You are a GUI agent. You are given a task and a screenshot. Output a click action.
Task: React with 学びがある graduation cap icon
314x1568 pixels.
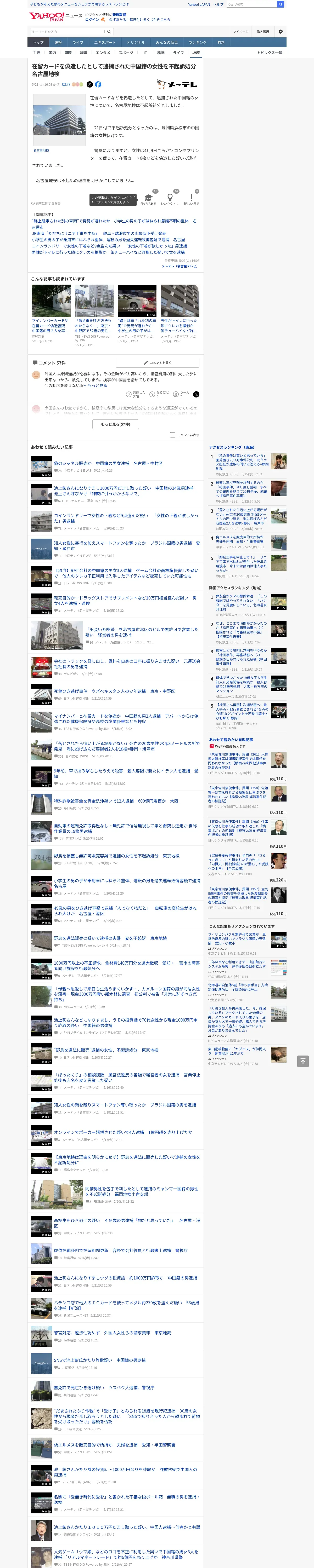coord(148,198)
